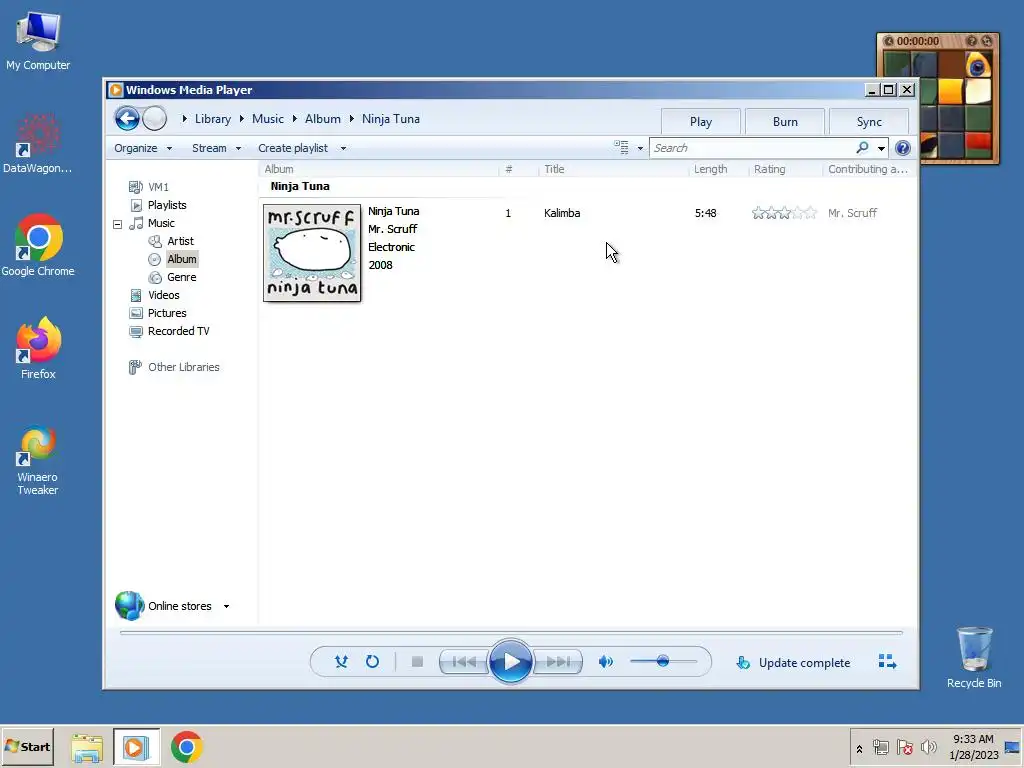Click the star rating for Kalimba
Viewport: 1024px width, 768px height.
point(784,213)
